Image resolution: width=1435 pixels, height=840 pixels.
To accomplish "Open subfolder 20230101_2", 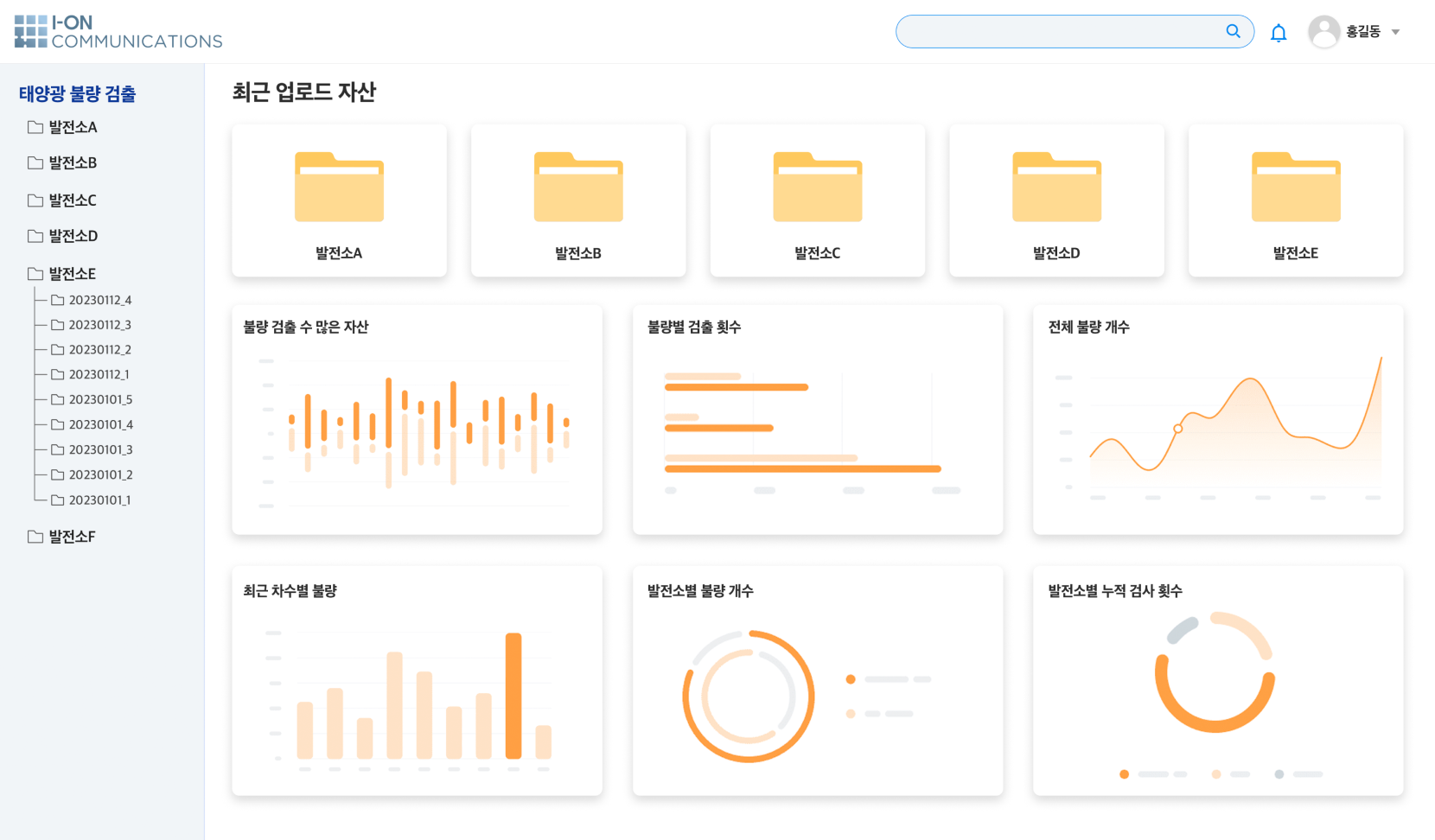I will pyautogui.click(x=101, y=474).
